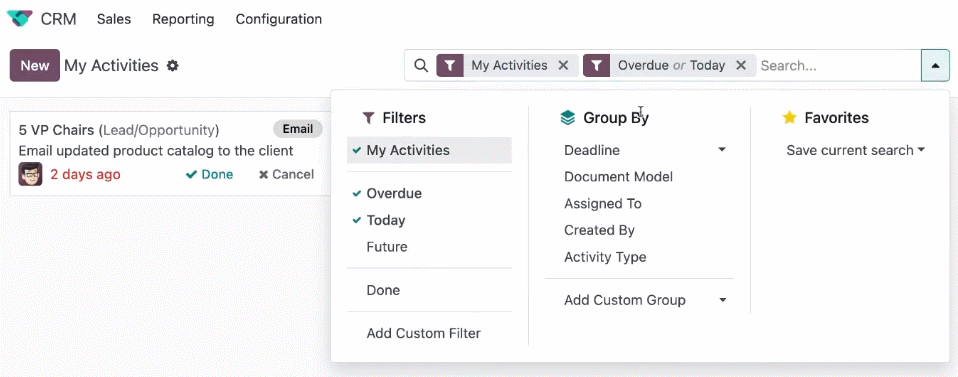Click the New button

pos(35,65)
